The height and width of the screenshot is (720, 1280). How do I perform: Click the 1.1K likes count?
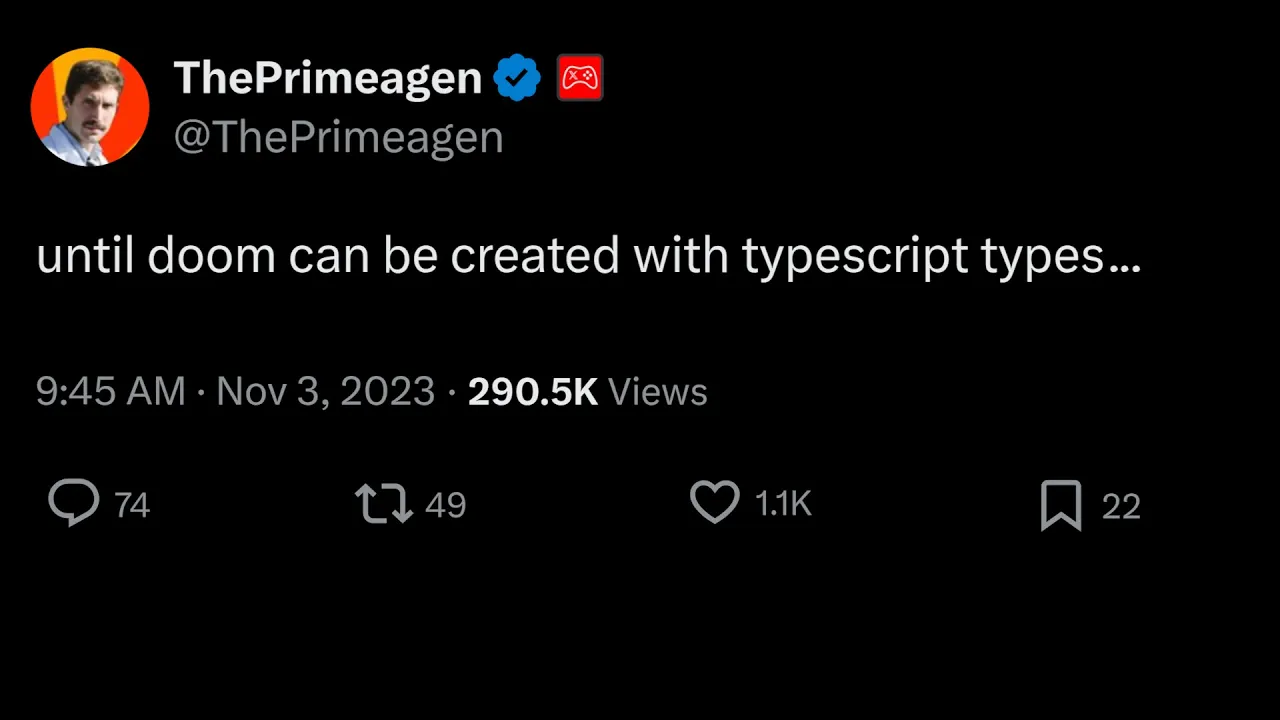click(x=783, y=505)
